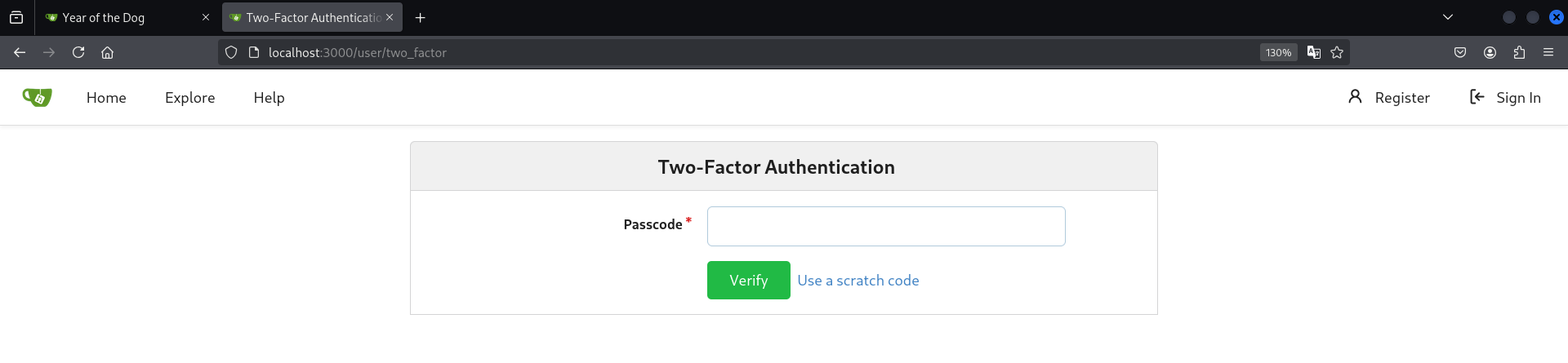The image size is (1568, 363).
Task: Reload the page with refresh icon
Action: coord(78,52)
